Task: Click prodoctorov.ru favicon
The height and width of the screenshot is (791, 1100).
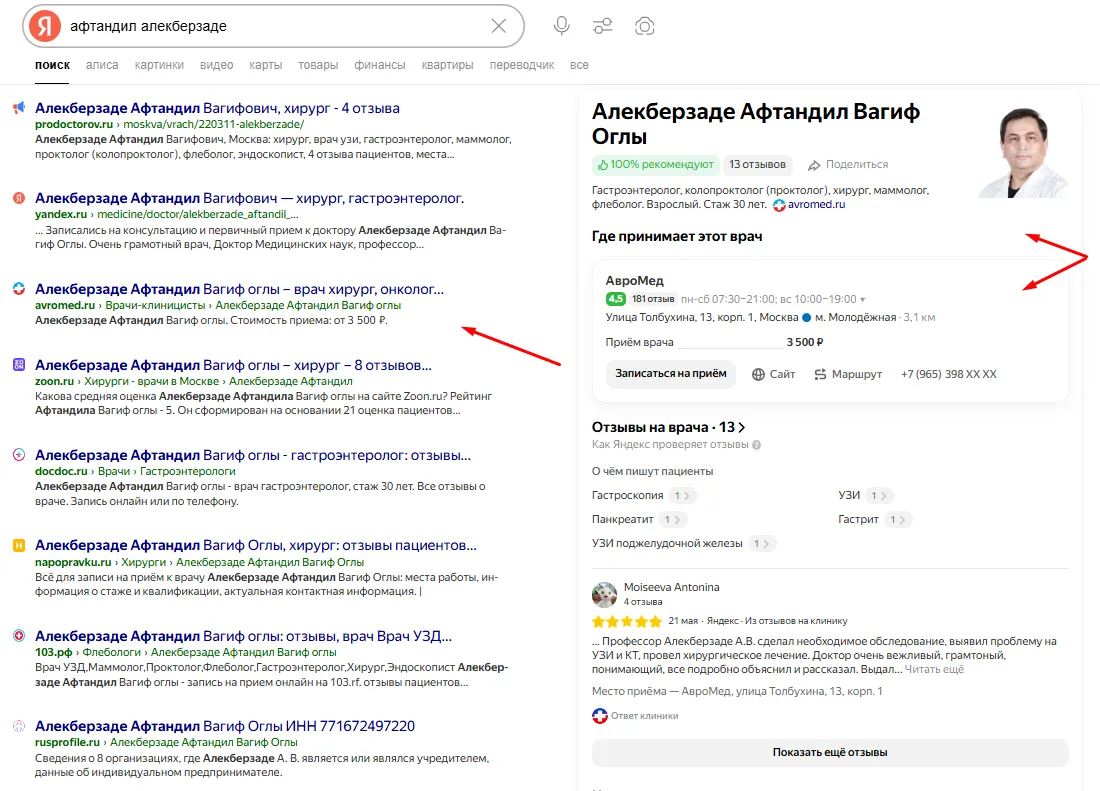Action: point(19,107)
